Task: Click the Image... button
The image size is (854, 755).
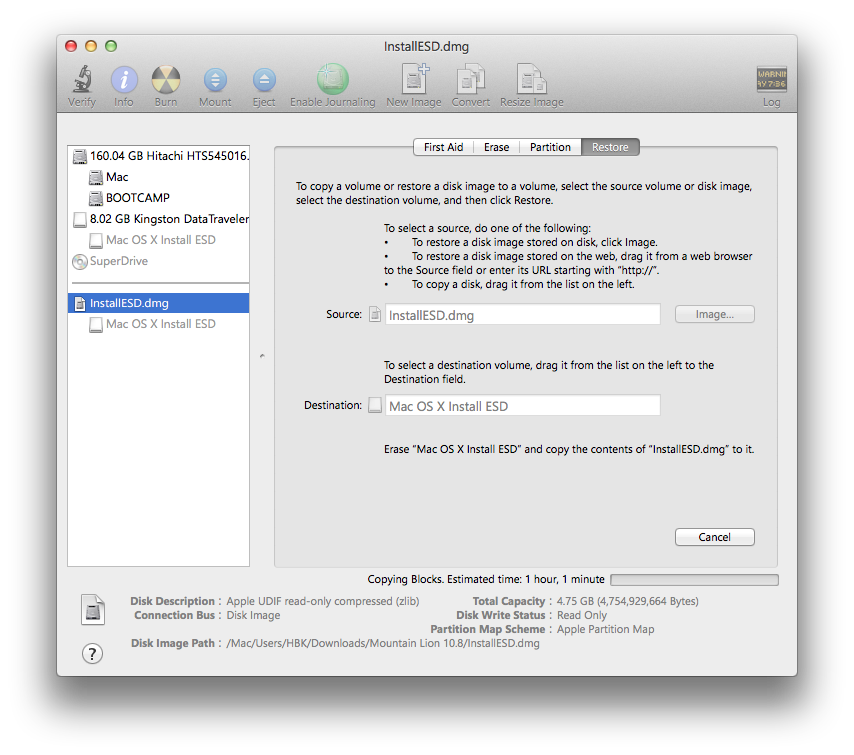Action: [715, 314]
